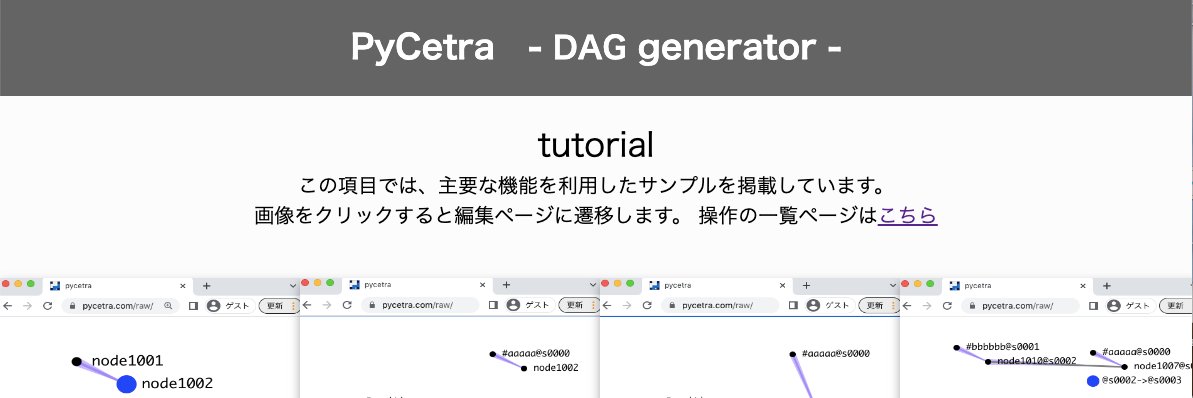Open tutorial thumbnail showing node1001 and node1002
This screenshot has height=398, width=1193.
click(x=150, y=338)
